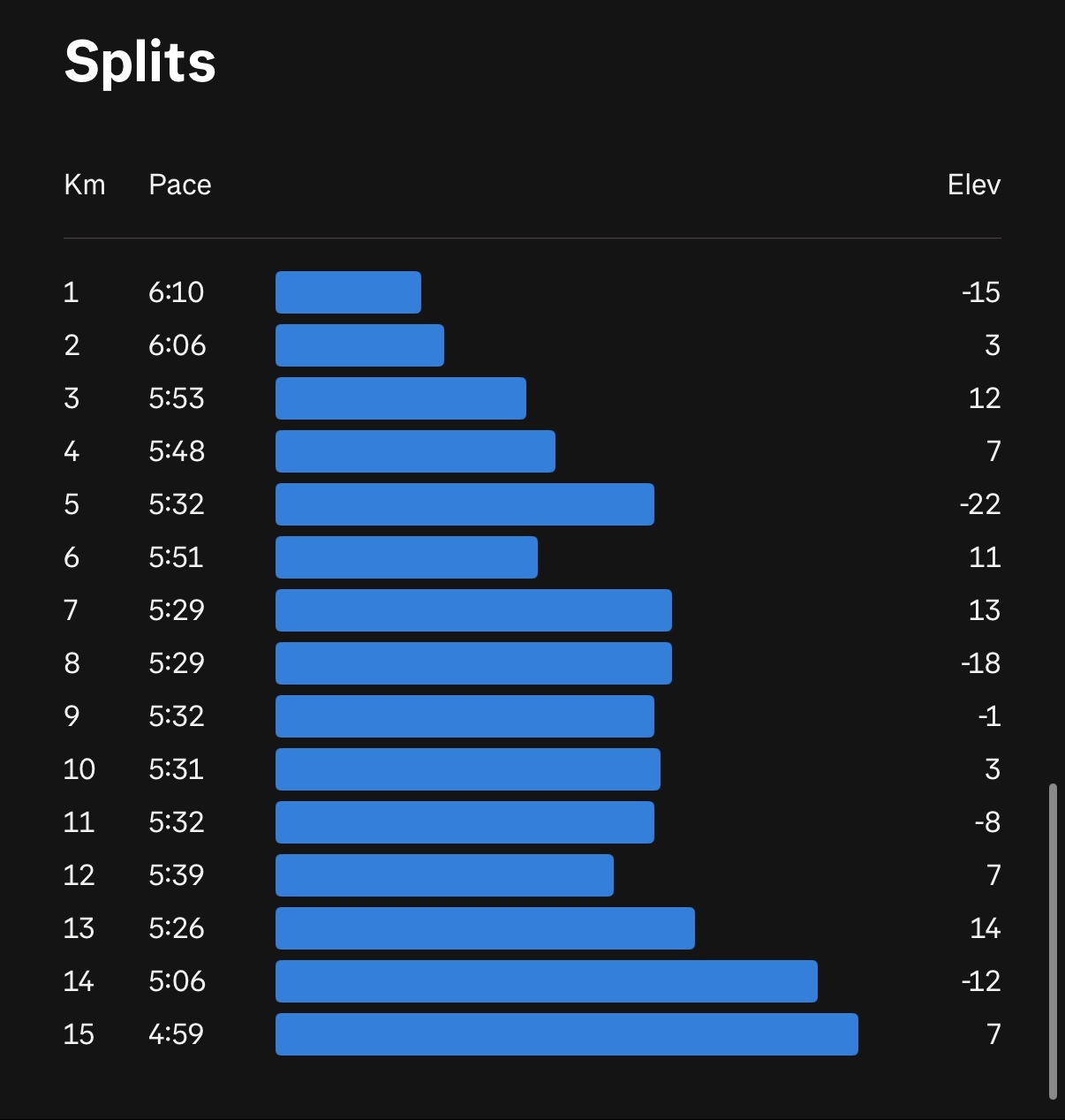The image size is (1065, 1120).
Task: Click the Elev column header
Action: [x=973, y=185]
